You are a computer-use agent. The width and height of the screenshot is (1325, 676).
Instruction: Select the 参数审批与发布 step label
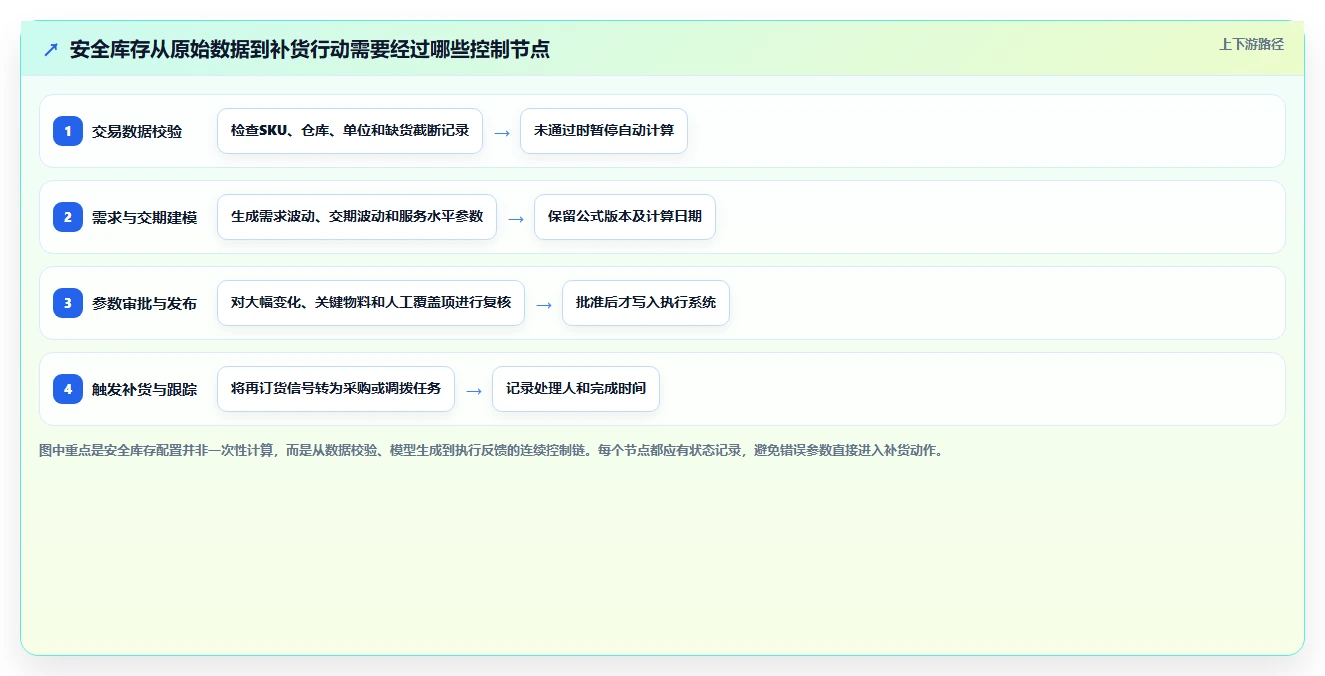click(145, 303)
